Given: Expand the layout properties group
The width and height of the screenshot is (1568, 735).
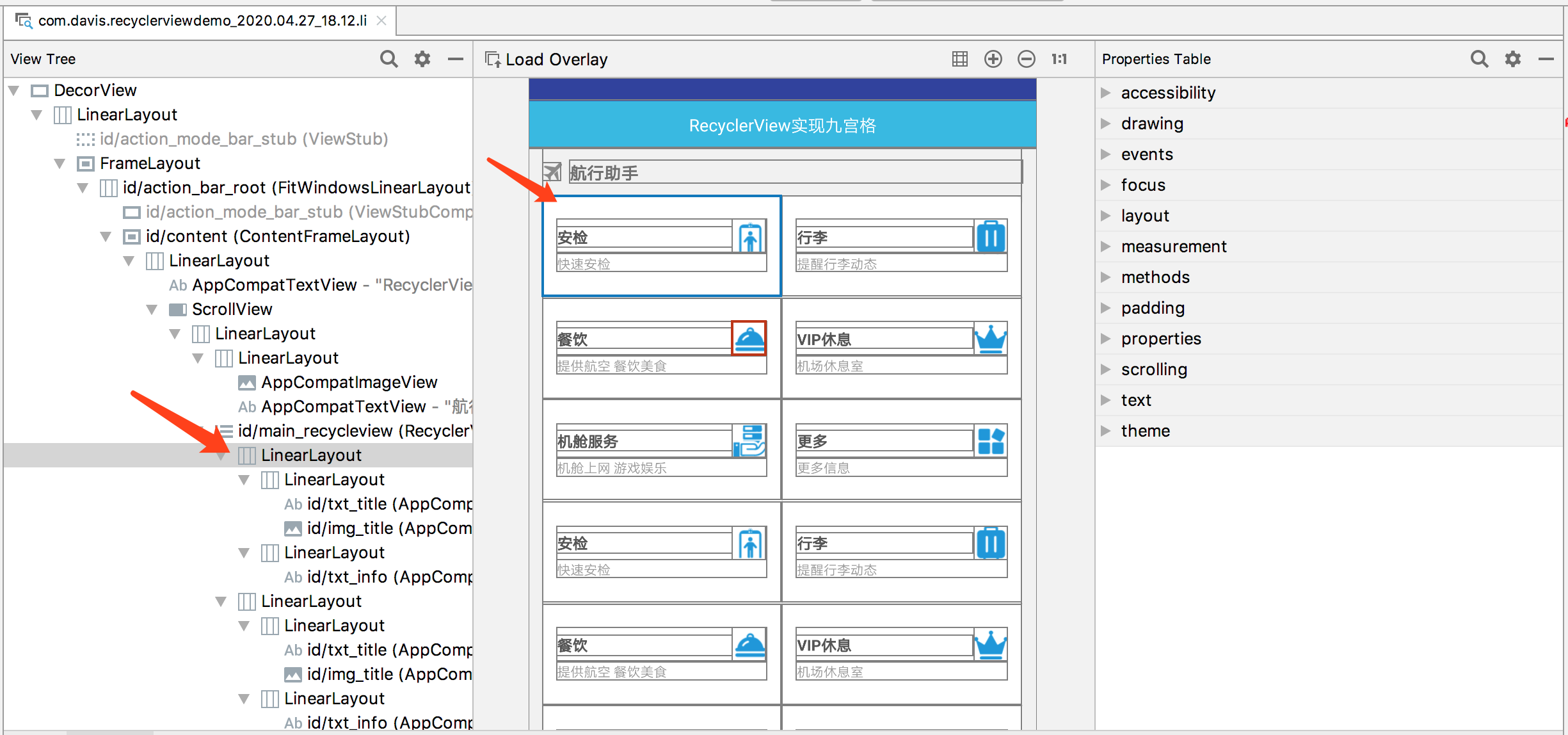Looking at the screenshot, I should (1105, 216).
